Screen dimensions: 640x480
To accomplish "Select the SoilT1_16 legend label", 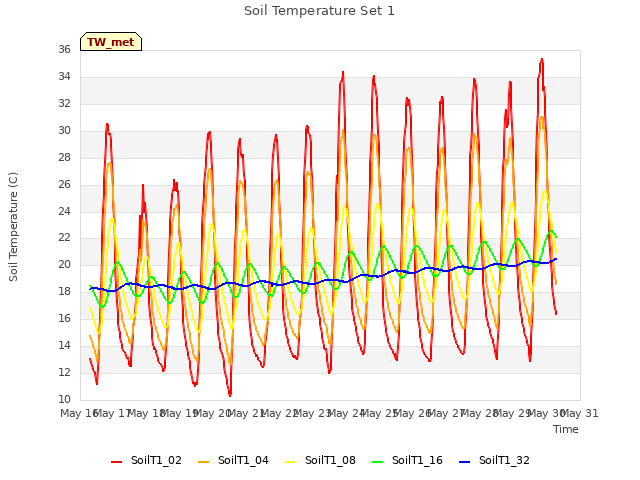I will pyautogui.click(x=417, y=460).
